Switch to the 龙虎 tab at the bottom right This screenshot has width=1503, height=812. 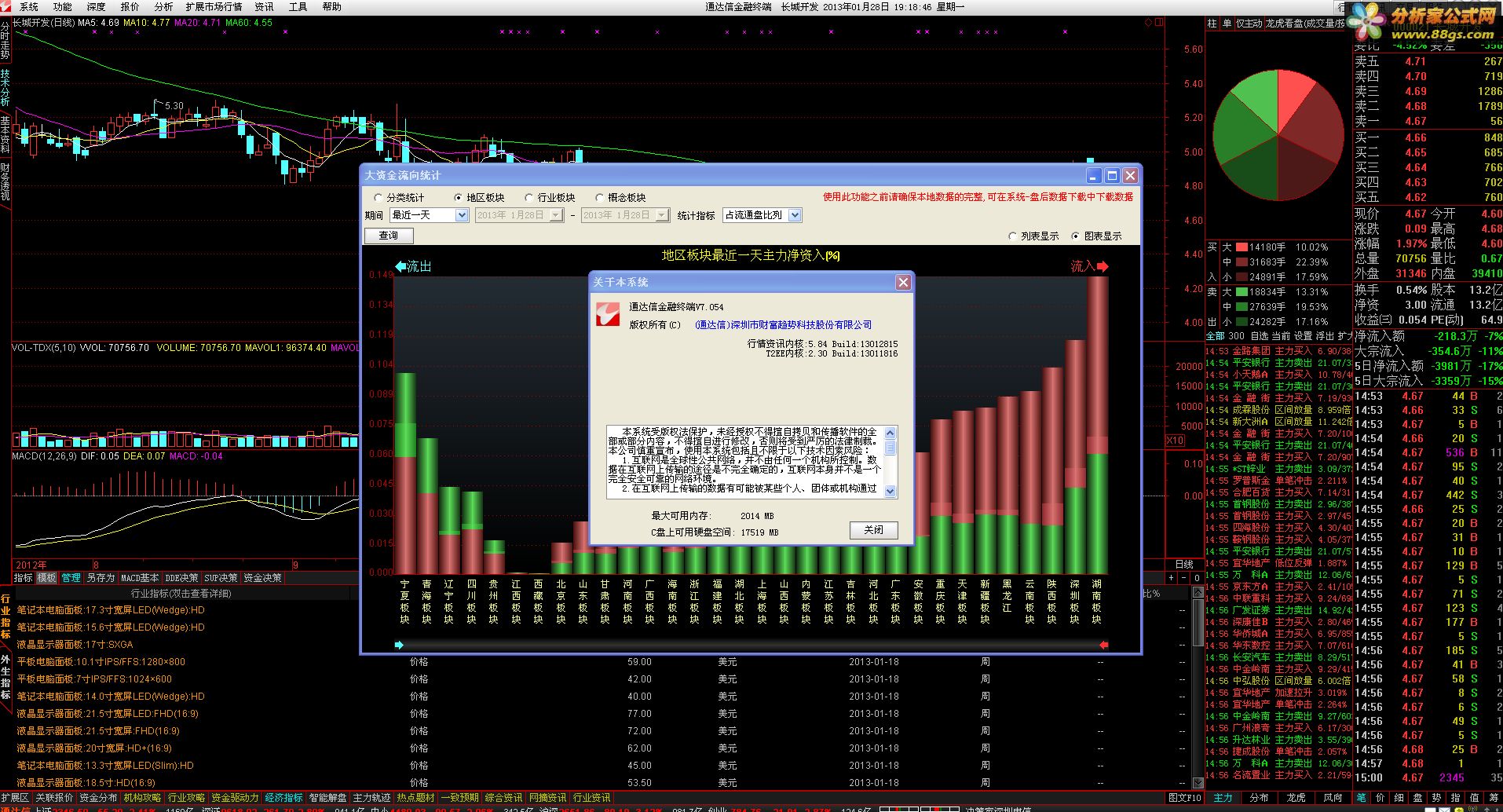(x=1296, y=798)
